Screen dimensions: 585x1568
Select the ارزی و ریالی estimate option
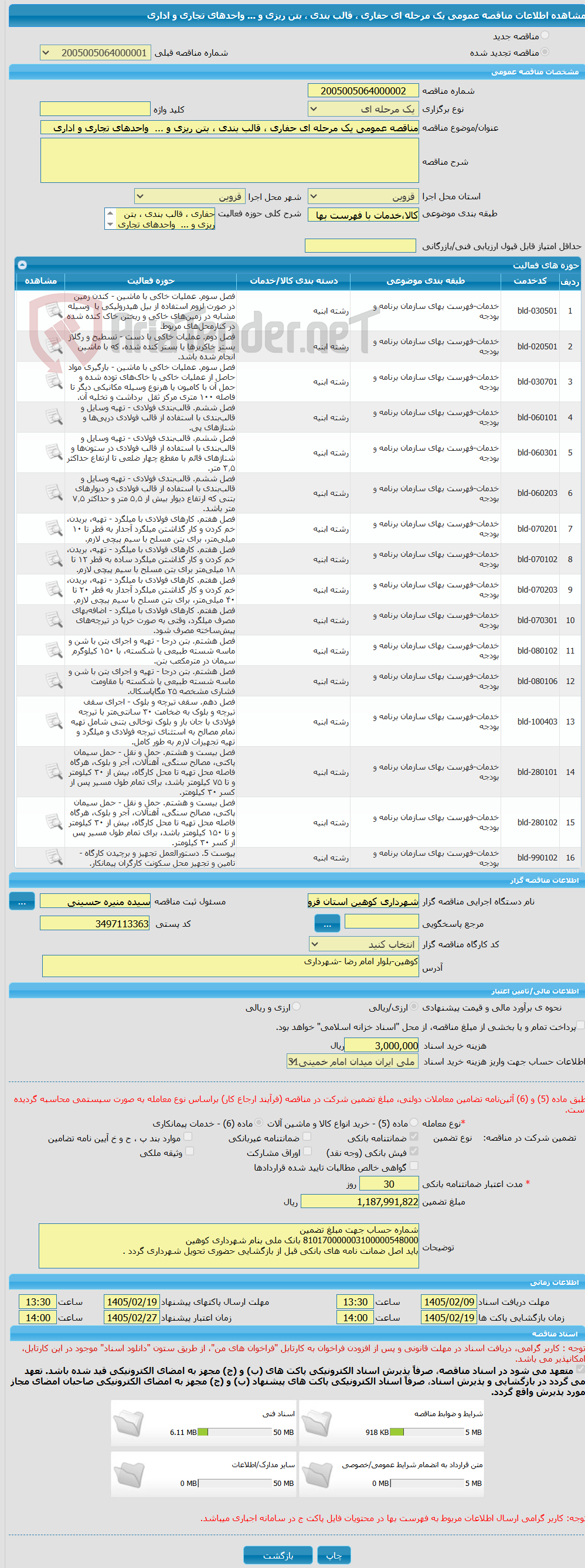tap(297, 1007)
